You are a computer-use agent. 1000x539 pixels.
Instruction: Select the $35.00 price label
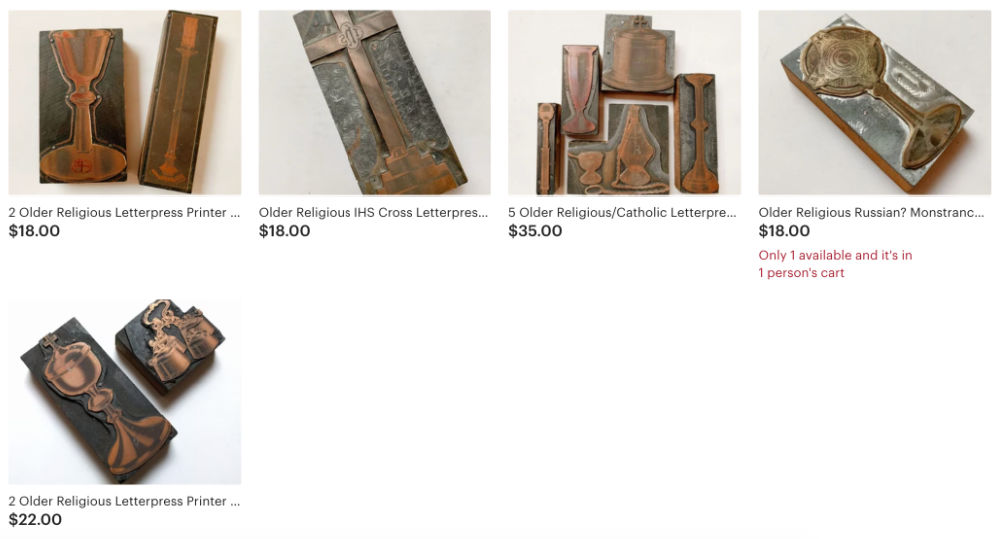(x=535, y=231)
